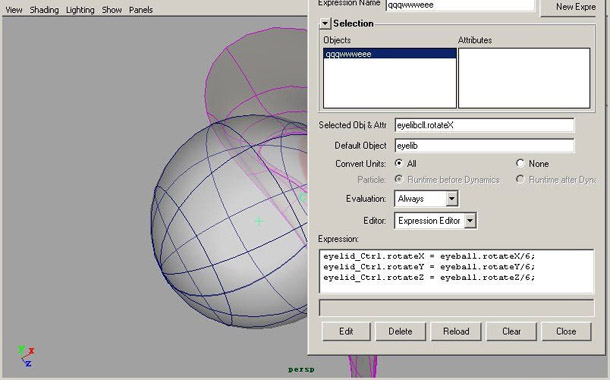Viewport: 610px width, 380px height.
Task: Click the Default Object field
Action: [484, 146]
